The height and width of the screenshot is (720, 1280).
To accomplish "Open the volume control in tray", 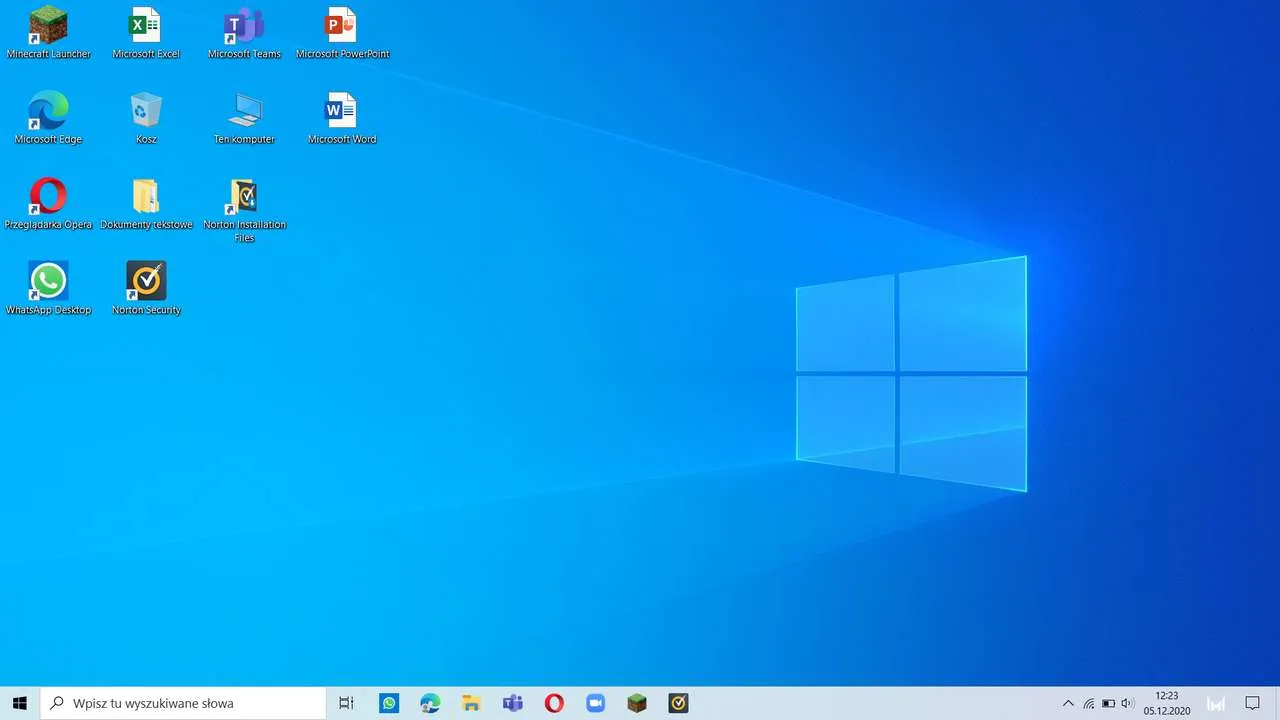I will click(1128, 703).
